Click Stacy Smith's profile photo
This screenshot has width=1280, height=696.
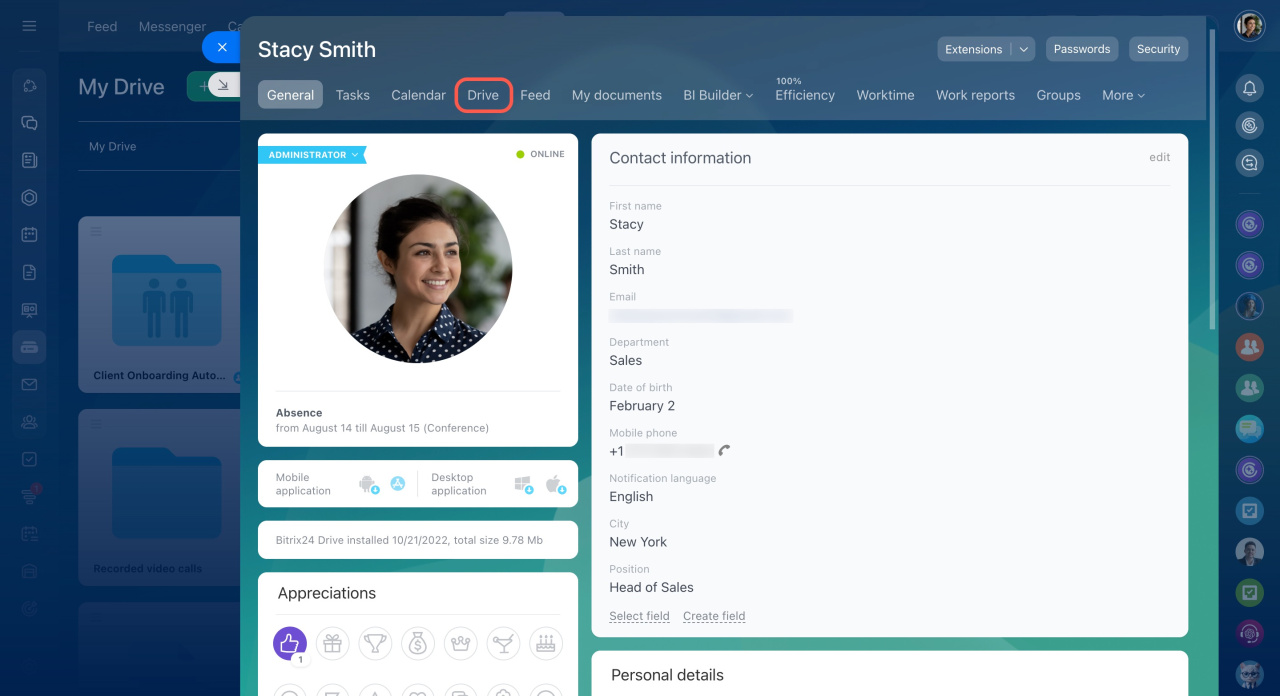point(418,268)
